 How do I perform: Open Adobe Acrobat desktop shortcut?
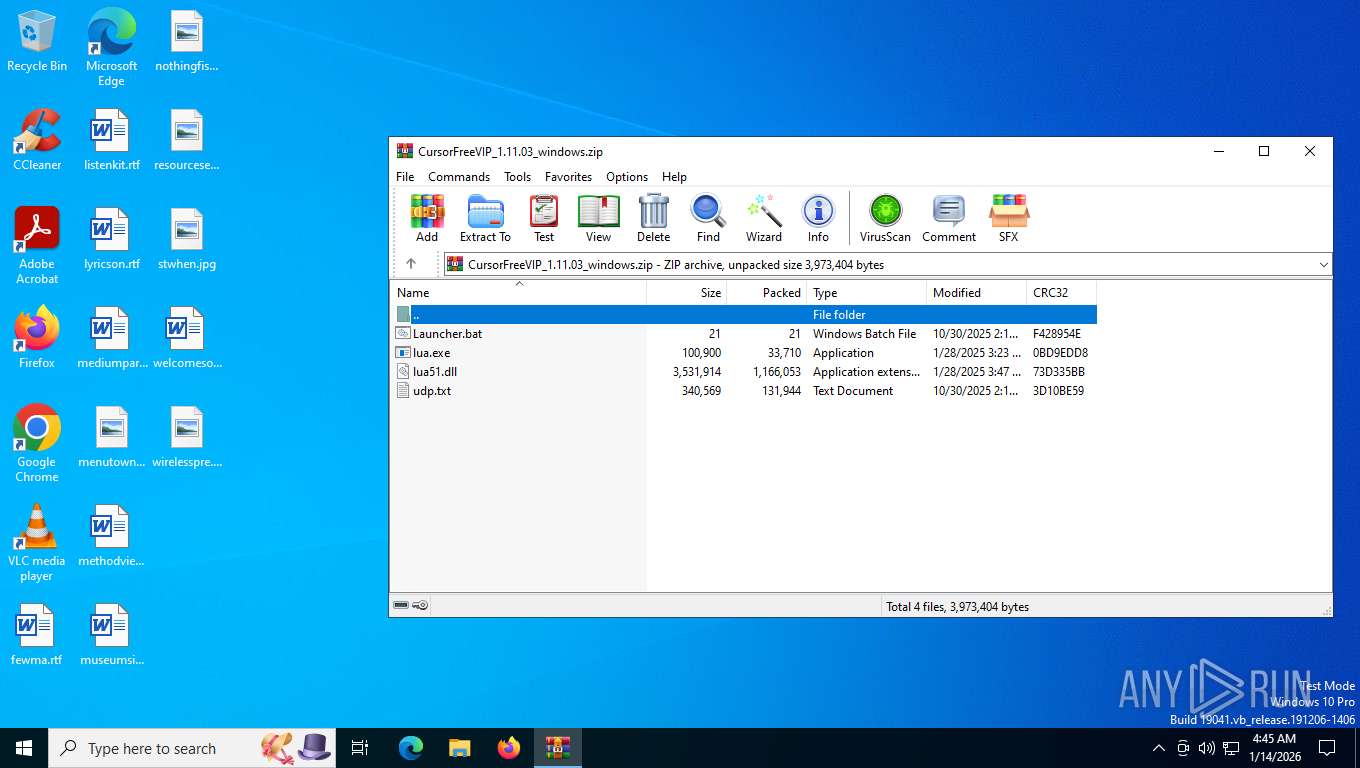pyautogui.click(x=37, y=246)
